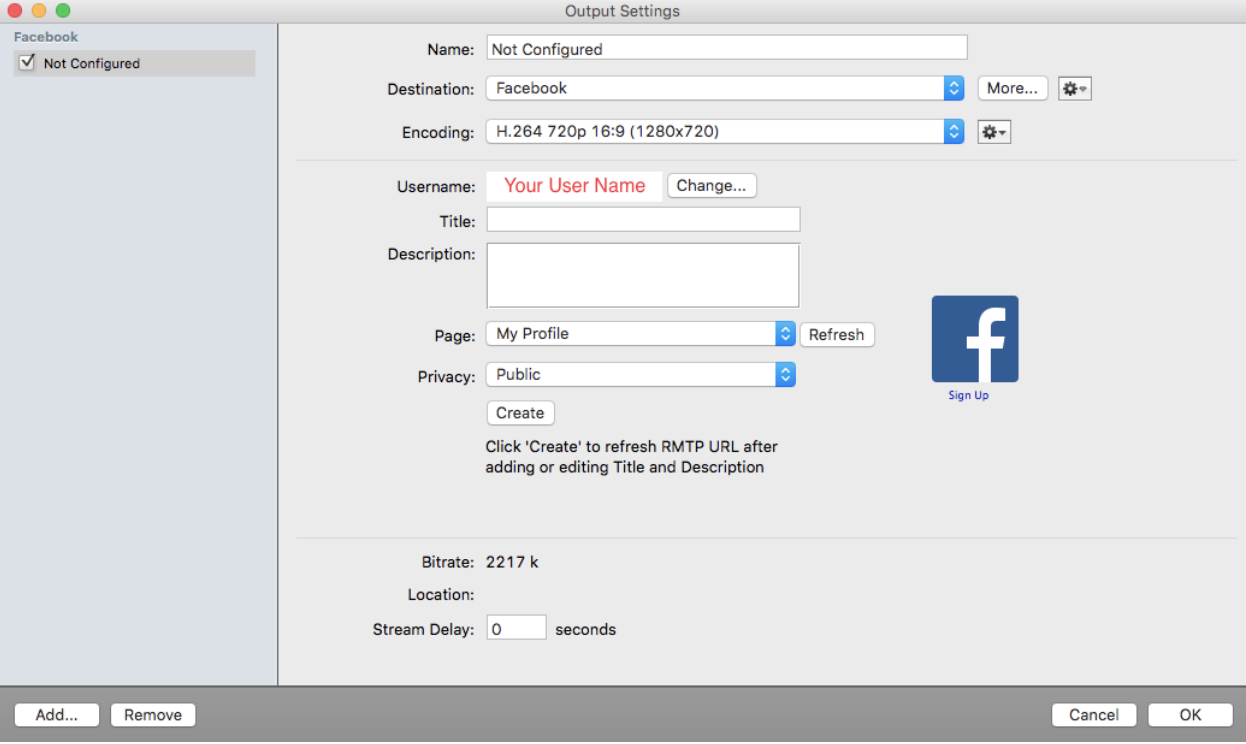Close the Output Settings window

pyautogui.click(x=15, y=11)
